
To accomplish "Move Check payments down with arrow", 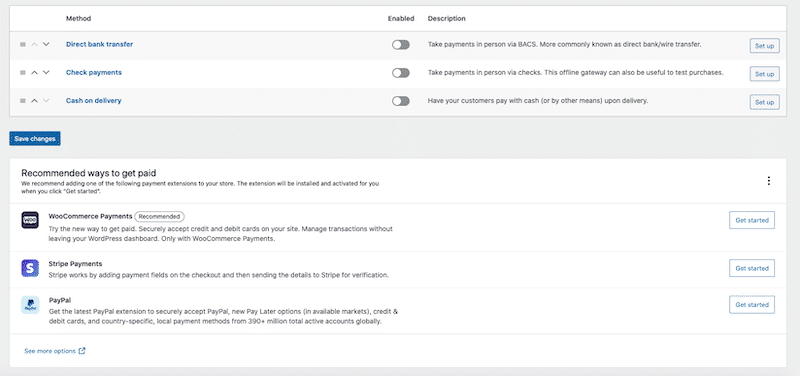I will pyautogui.click(x=46, y=72).
